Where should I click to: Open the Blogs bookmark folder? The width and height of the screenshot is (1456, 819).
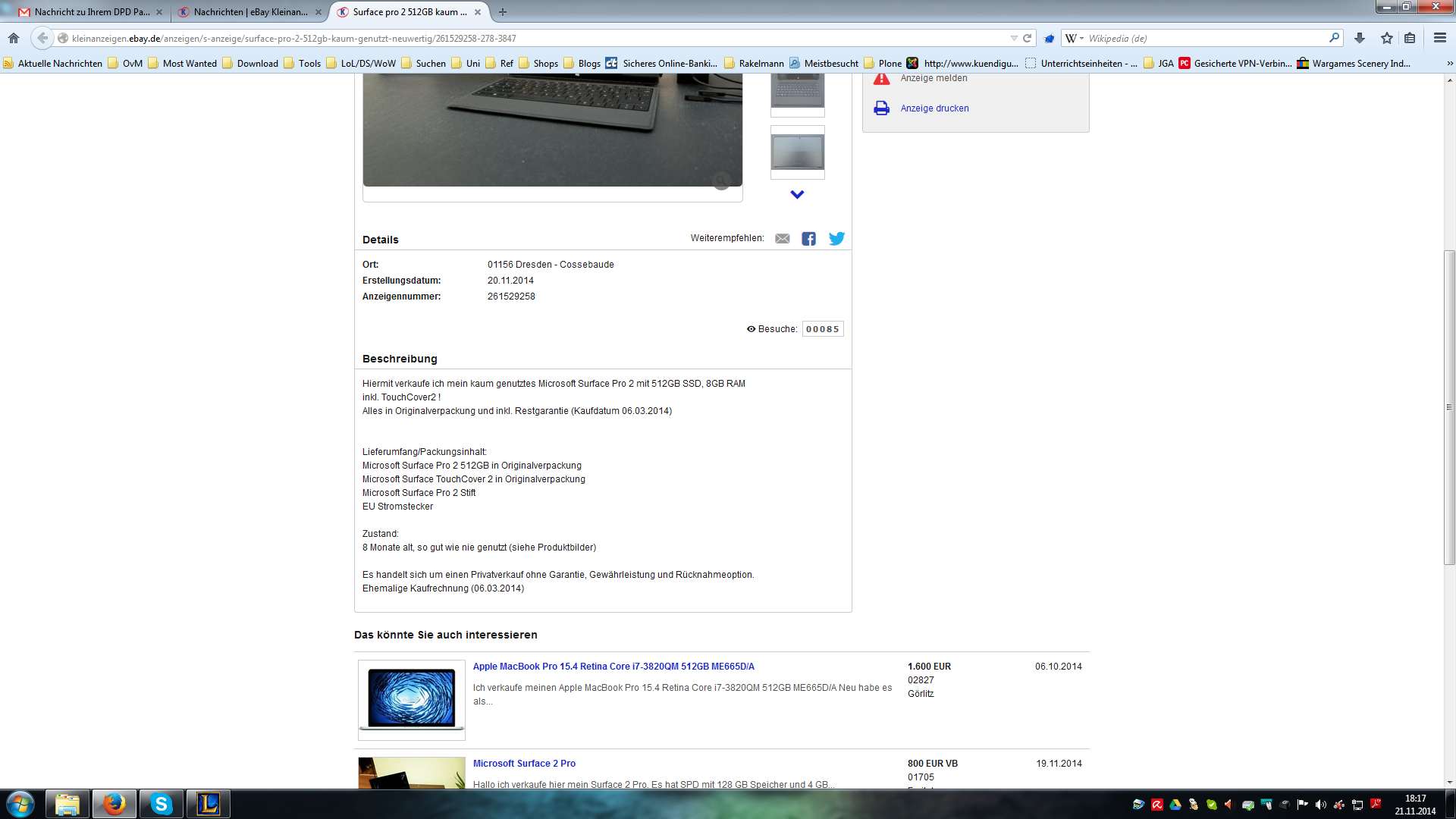pos(582,64)
